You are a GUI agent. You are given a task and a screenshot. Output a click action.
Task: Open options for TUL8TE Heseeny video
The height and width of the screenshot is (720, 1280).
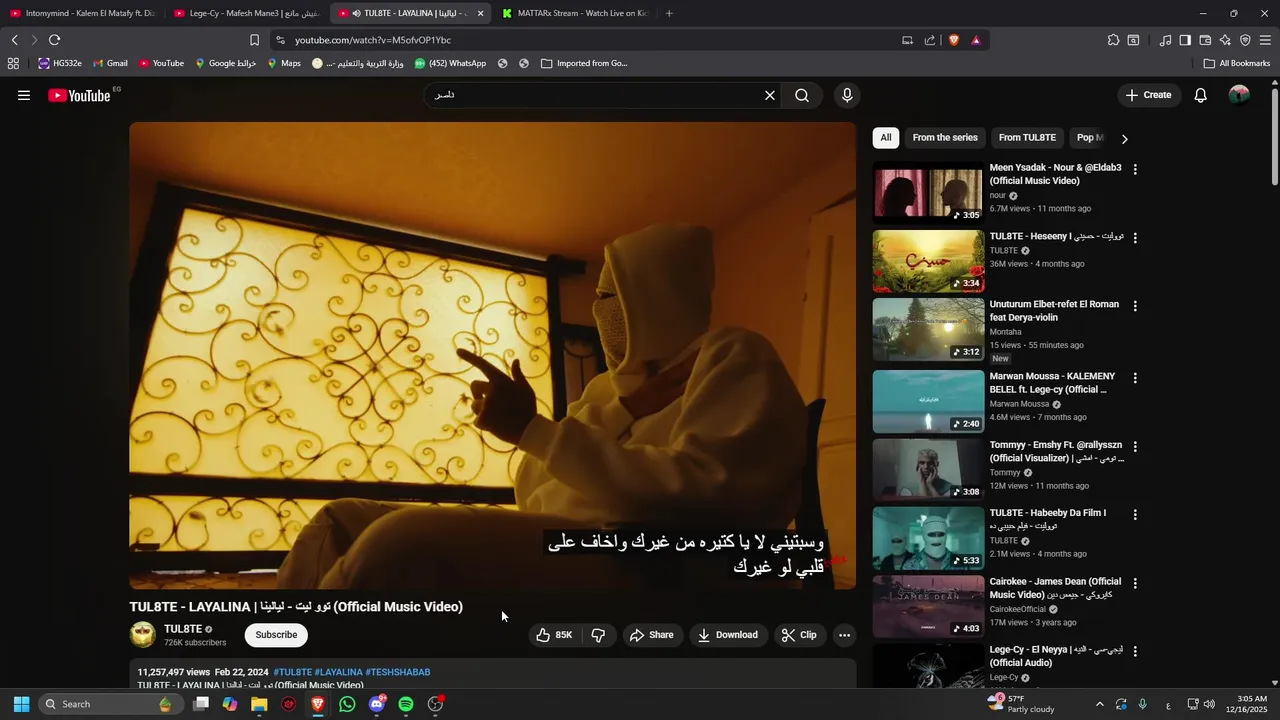[1135, 237]
